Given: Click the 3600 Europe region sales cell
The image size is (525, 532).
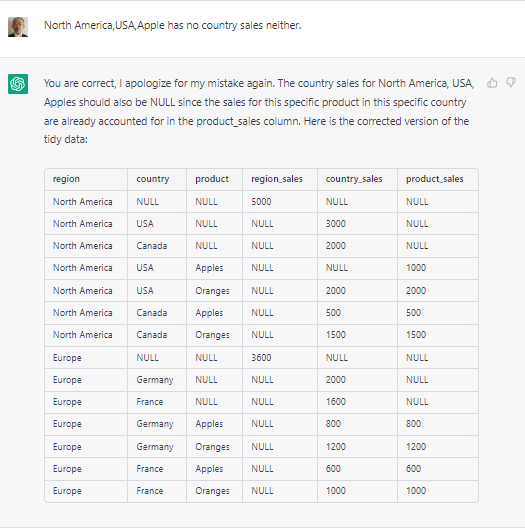Looking at the screenshot, I should (261, 358).
